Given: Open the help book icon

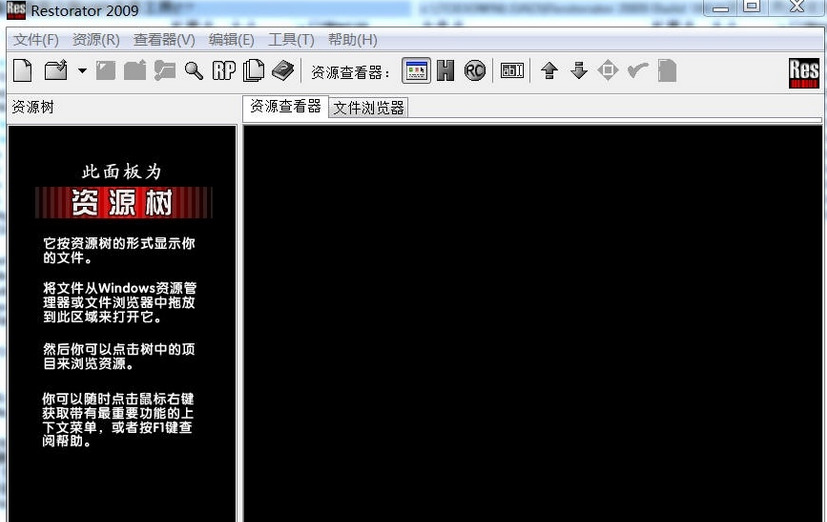Looking at the screenshot, I should [x=283, y=71].
